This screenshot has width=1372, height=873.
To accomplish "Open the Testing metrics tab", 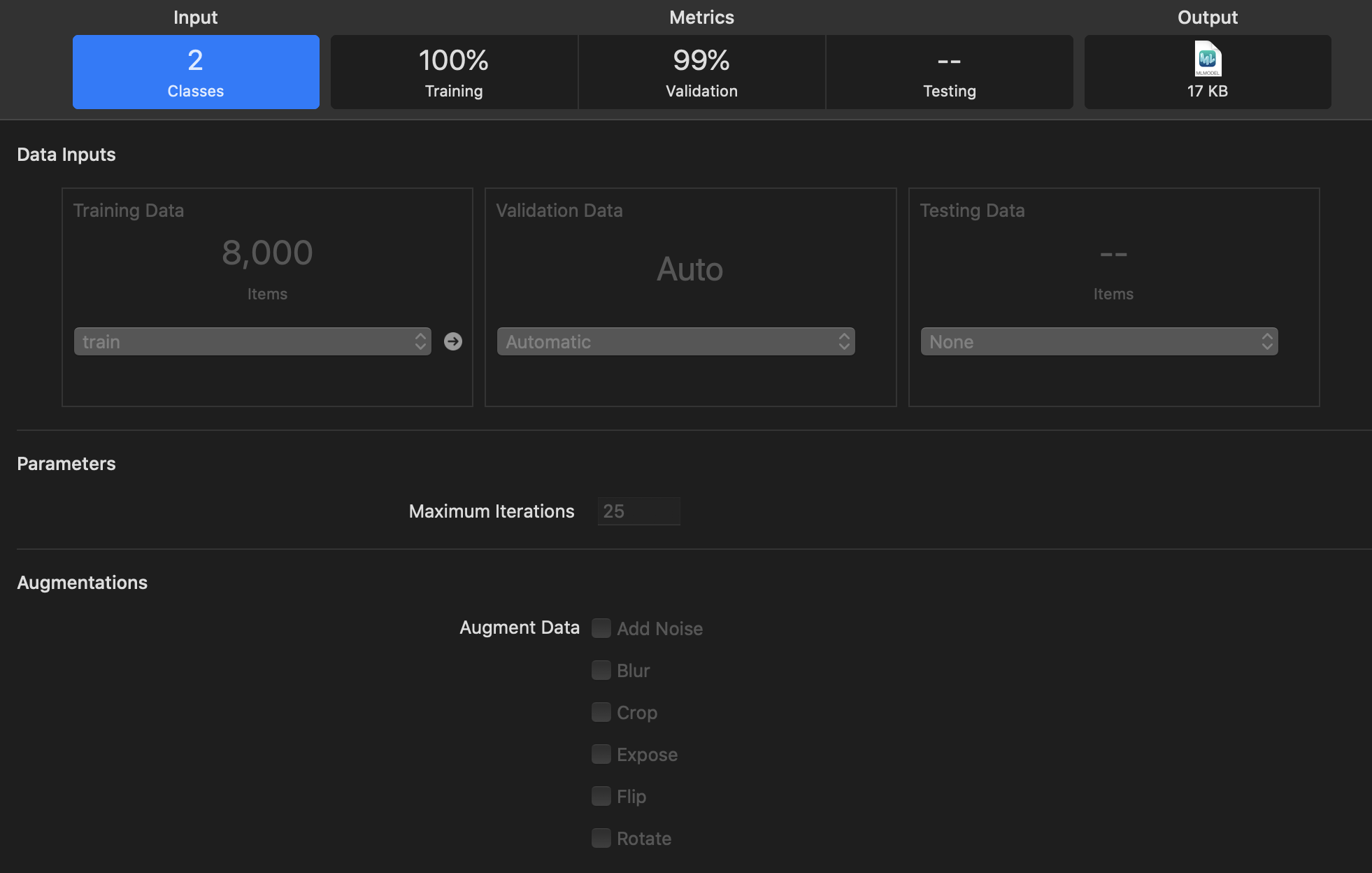I will coord(949,72).
